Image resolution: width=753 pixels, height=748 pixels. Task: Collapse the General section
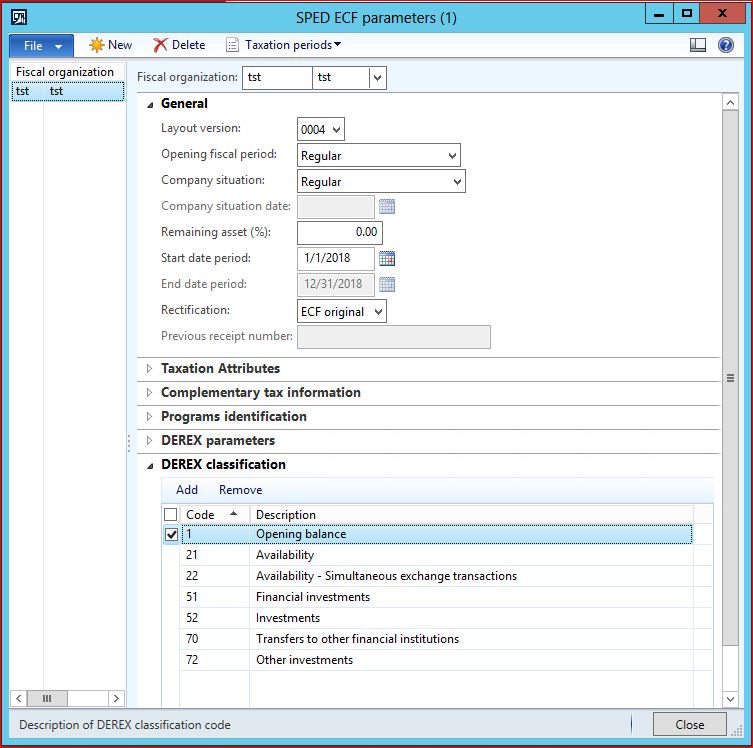pos(150,104)
